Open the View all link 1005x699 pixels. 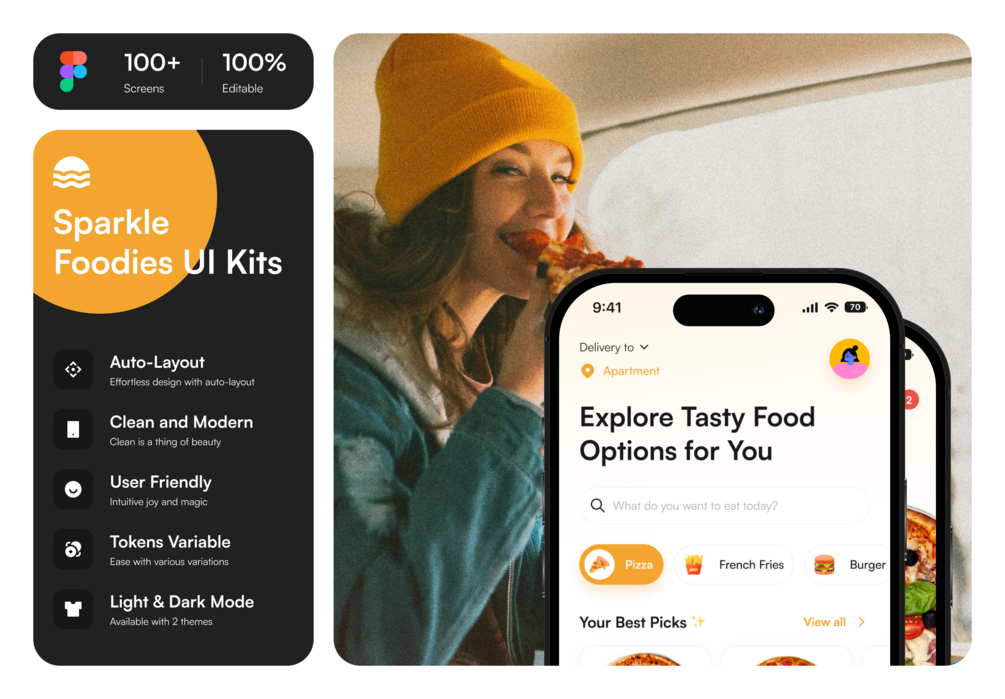click(824, 622)
